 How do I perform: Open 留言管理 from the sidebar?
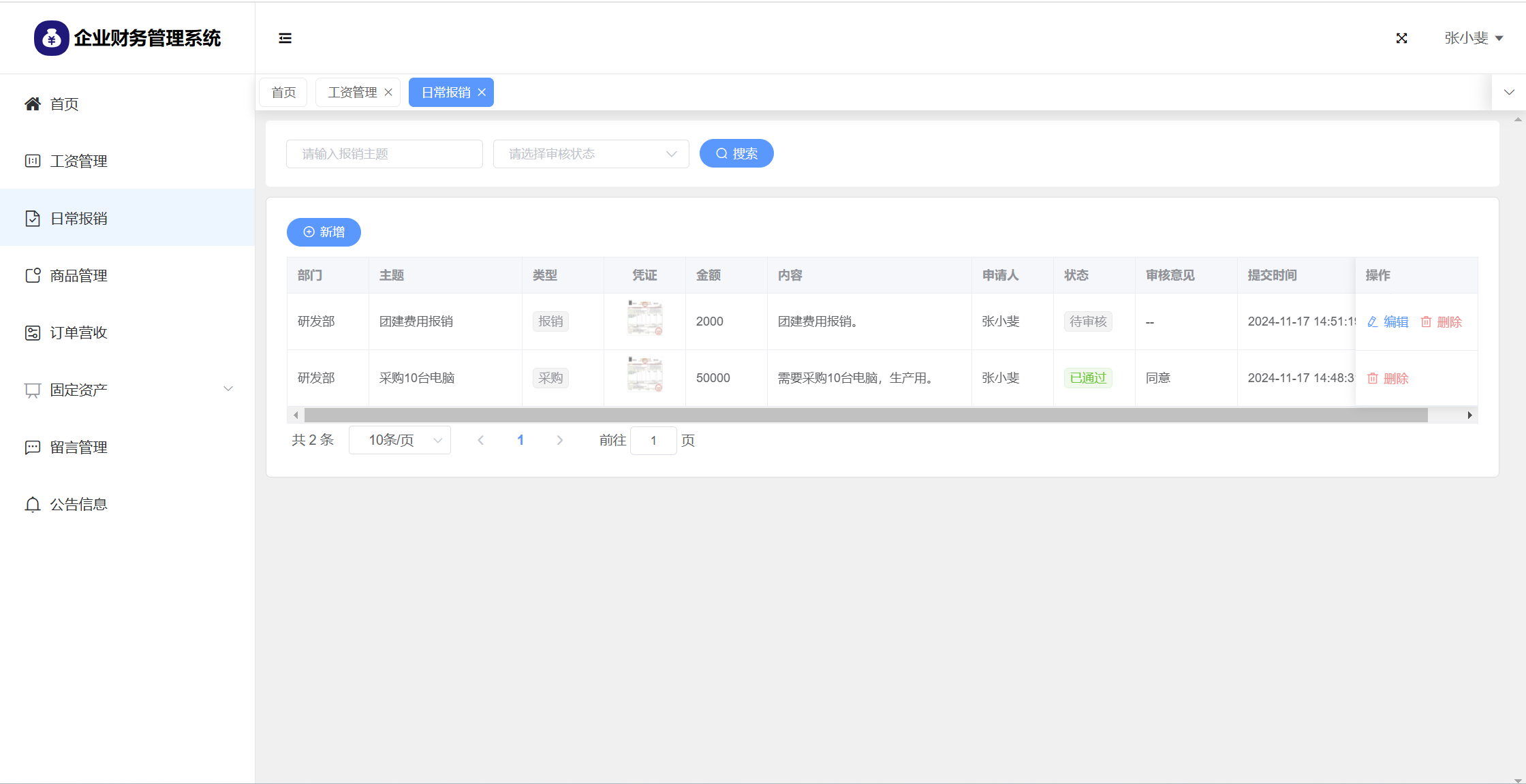pos(78,447)
